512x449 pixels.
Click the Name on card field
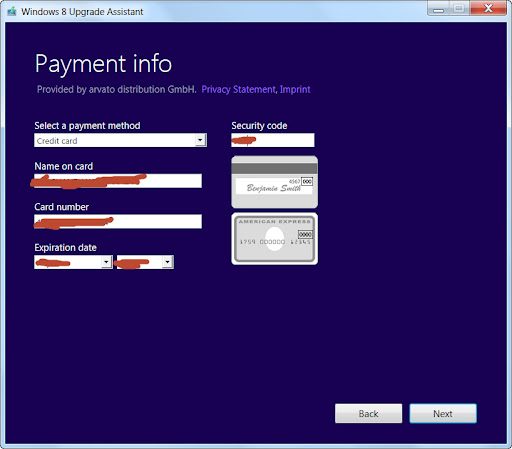tap(118, 181)
